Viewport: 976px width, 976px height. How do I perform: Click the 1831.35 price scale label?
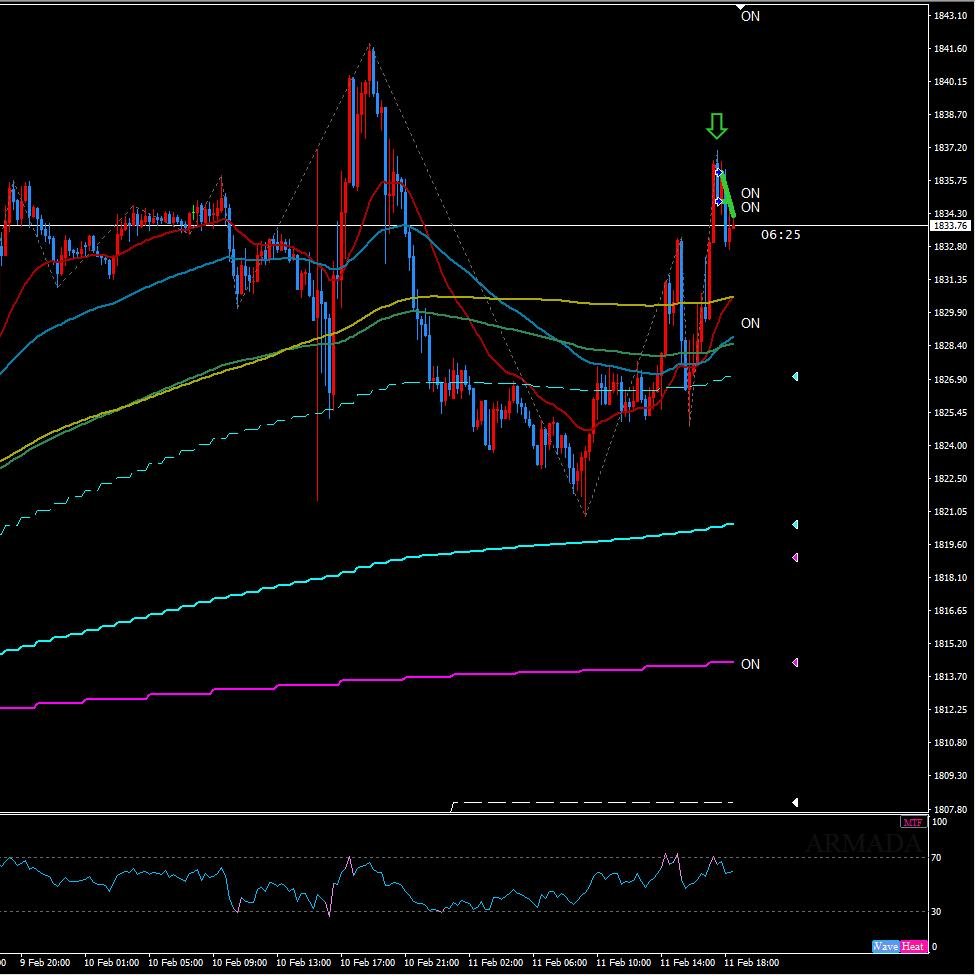(x=950, y=279)
